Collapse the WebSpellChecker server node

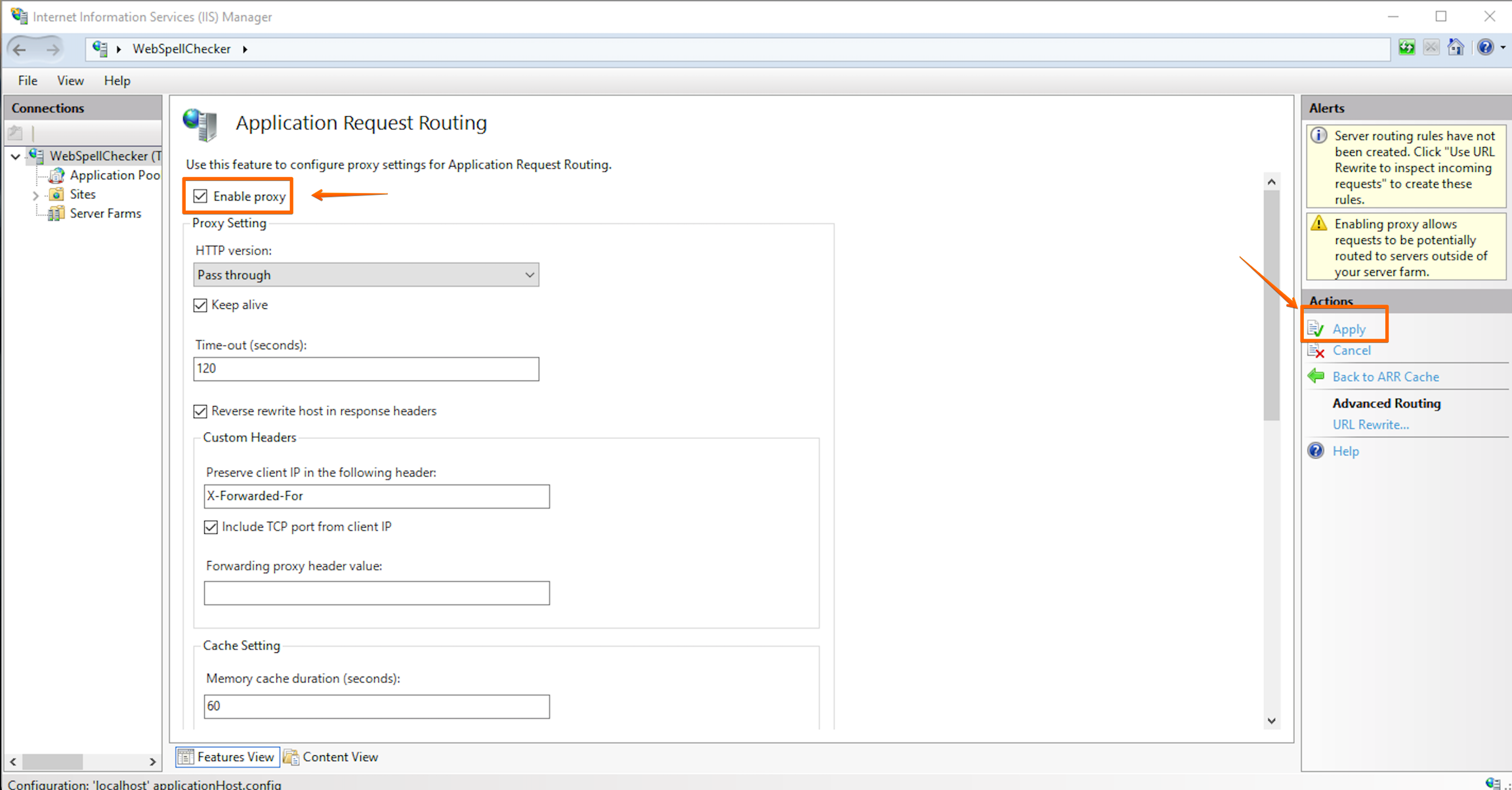pyautogui.click(x=15, y=156)
